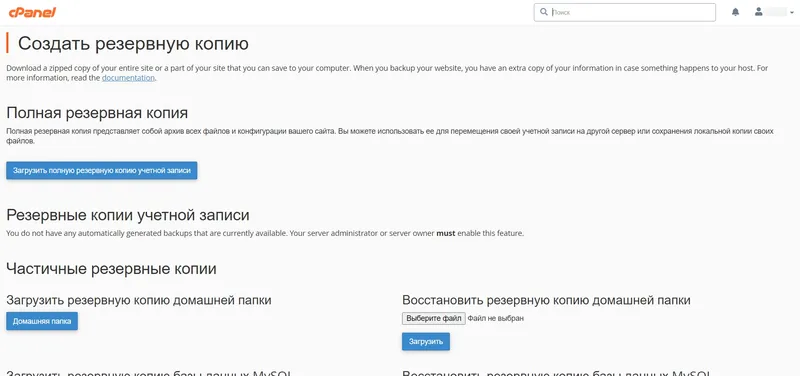Select Загрузить резервную копию домашней папки heading

[139, 300]
